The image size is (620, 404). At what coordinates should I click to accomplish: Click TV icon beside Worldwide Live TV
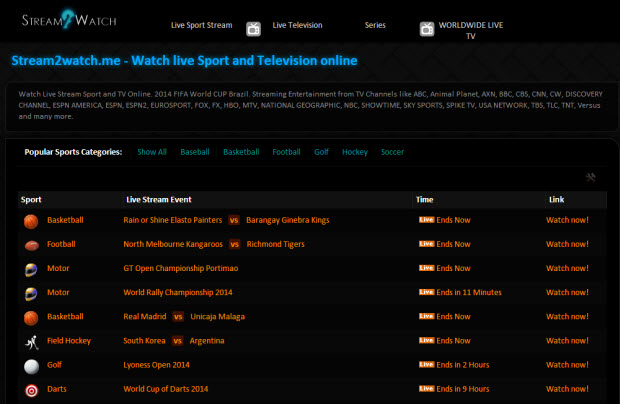pyautogui.click(x=427, y=29)
